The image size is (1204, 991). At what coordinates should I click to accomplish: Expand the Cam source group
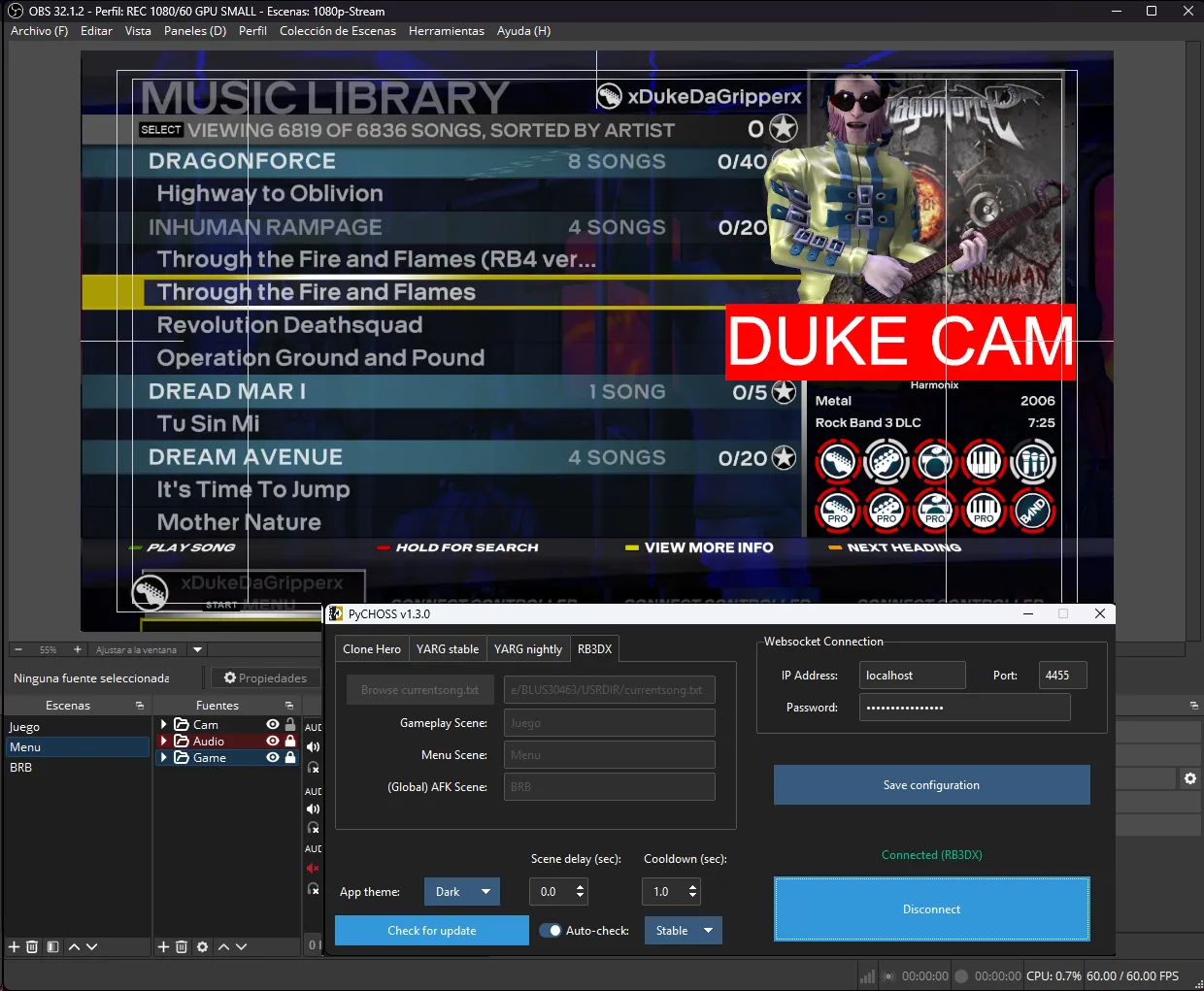[164, 724]
